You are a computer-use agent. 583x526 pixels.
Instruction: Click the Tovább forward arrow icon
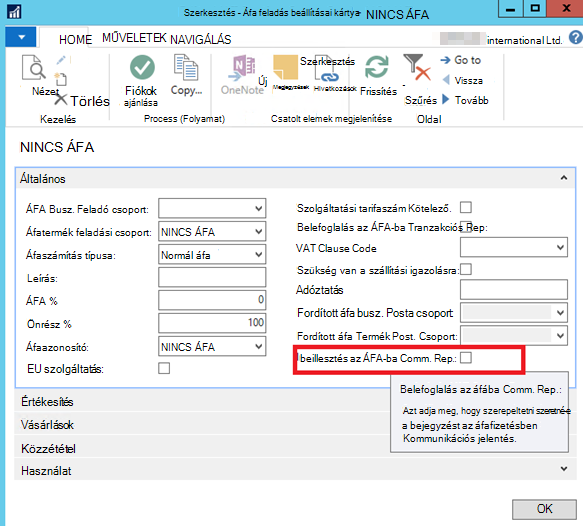pyautogui.click(x=445, y=99)
